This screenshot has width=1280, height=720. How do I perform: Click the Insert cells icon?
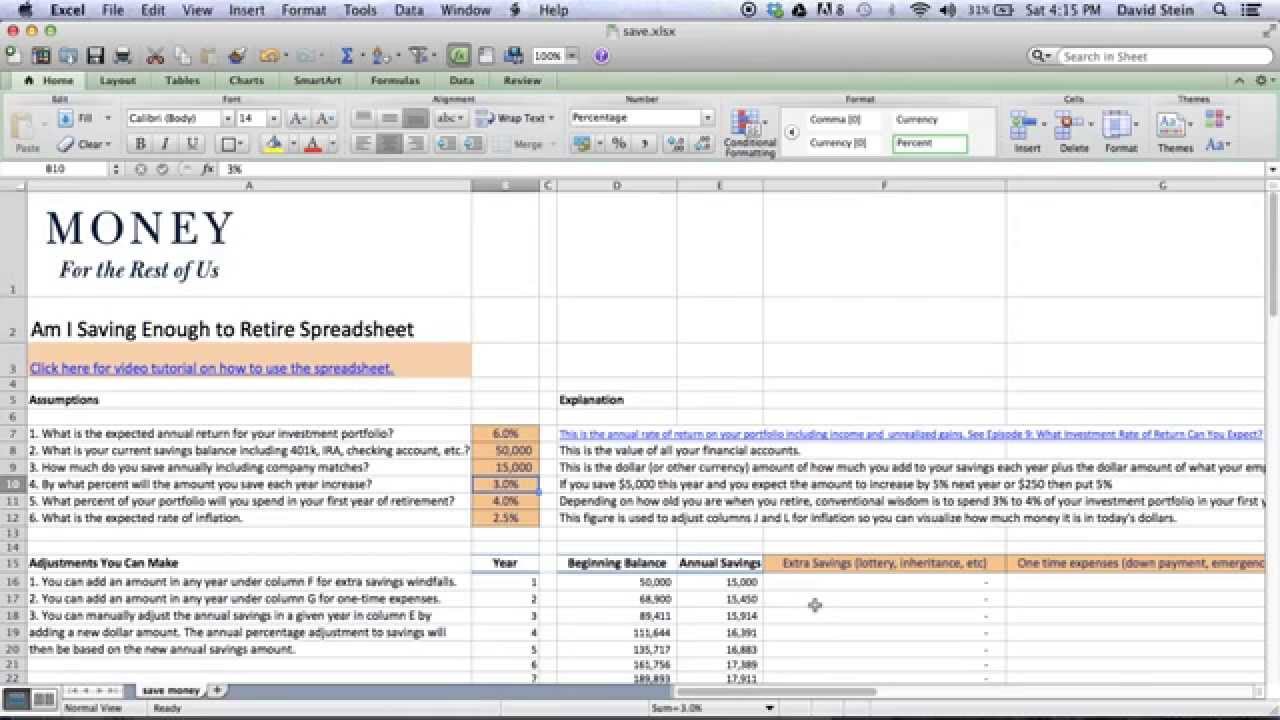tap(1023, 125)
